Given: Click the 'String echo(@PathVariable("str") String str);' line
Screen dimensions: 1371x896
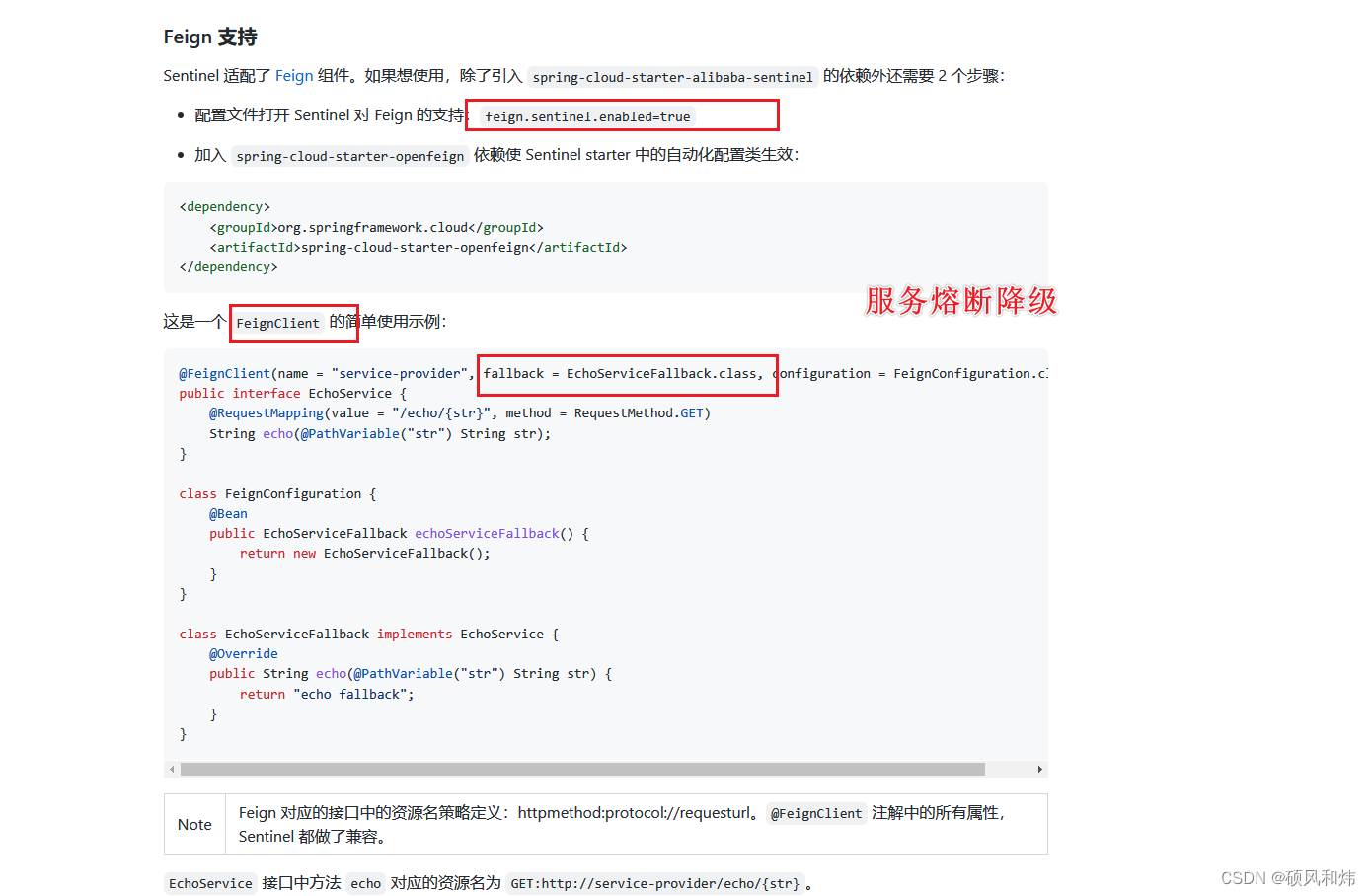Looking at the screenshot, I should tap(380, 433).
